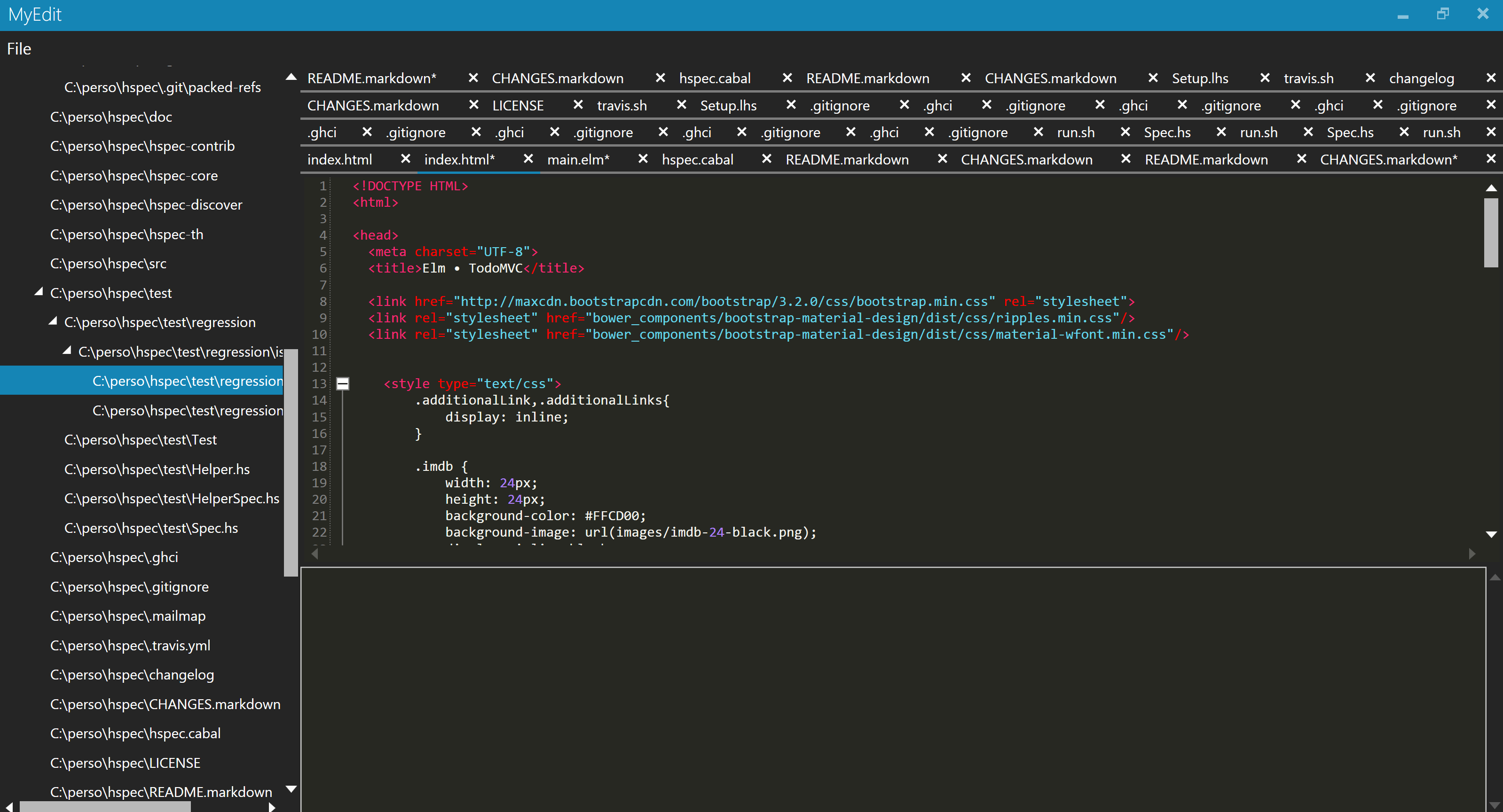
Task: Close the LICENSE tab with its X icon
Action: click(x=578, y=104)
